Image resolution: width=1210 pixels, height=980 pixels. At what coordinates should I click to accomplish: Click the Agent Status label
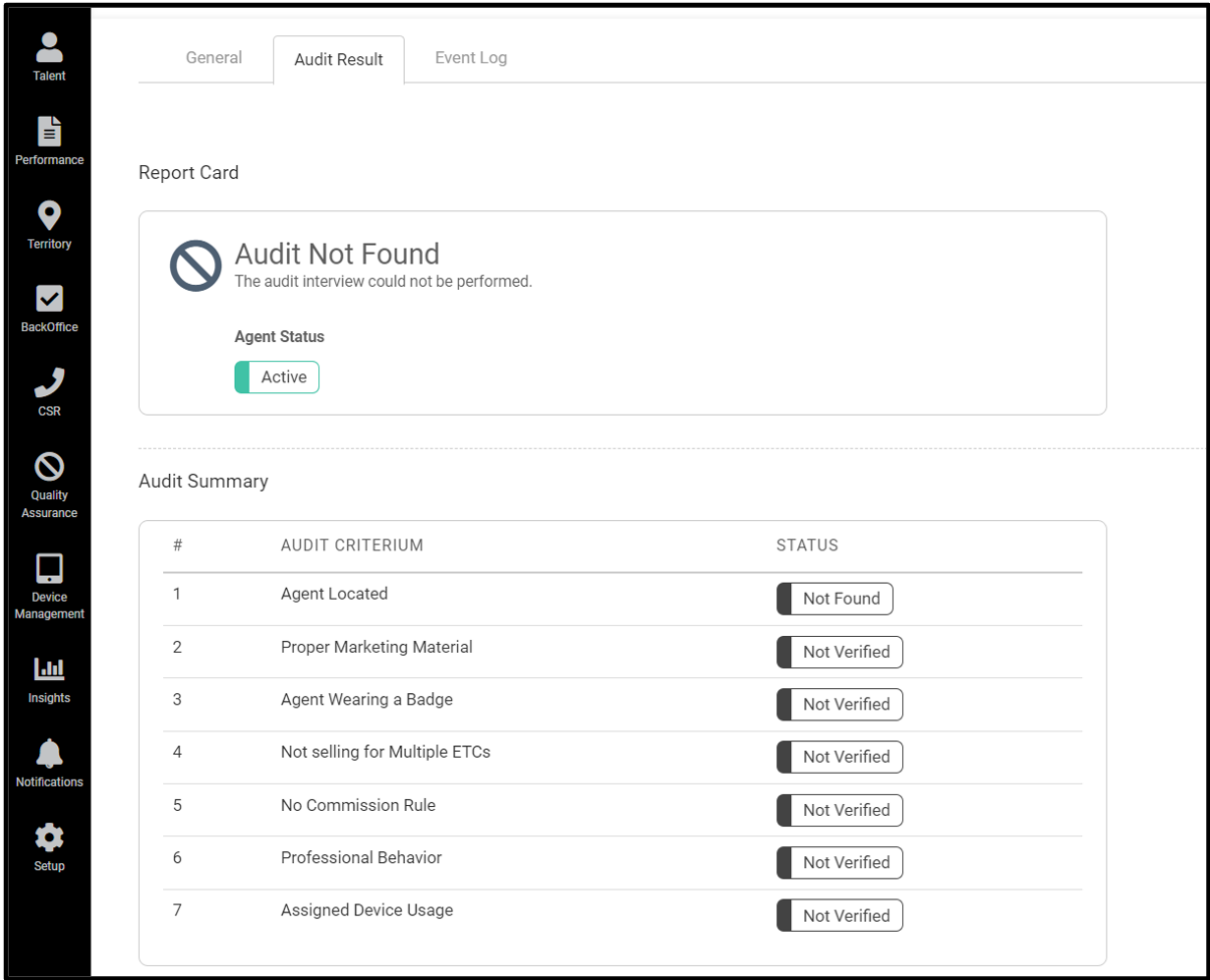(x=279, y=336)
